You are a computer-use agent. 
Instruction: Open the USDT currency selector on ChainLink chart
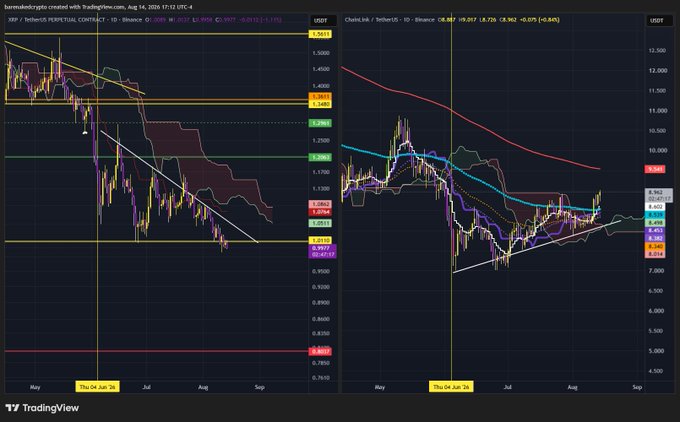(x=659, y=20)
